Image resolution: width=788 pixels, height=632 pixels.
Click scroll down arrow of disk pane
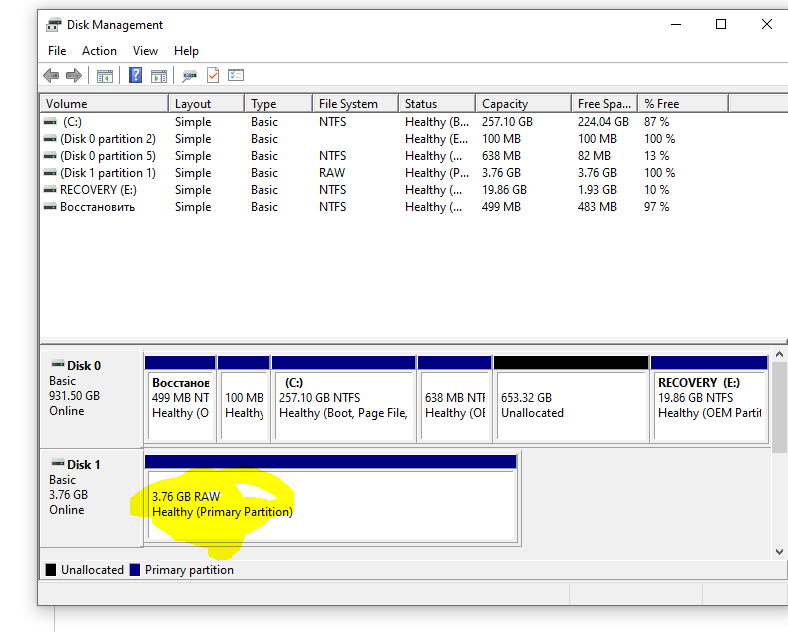(779, 552)
